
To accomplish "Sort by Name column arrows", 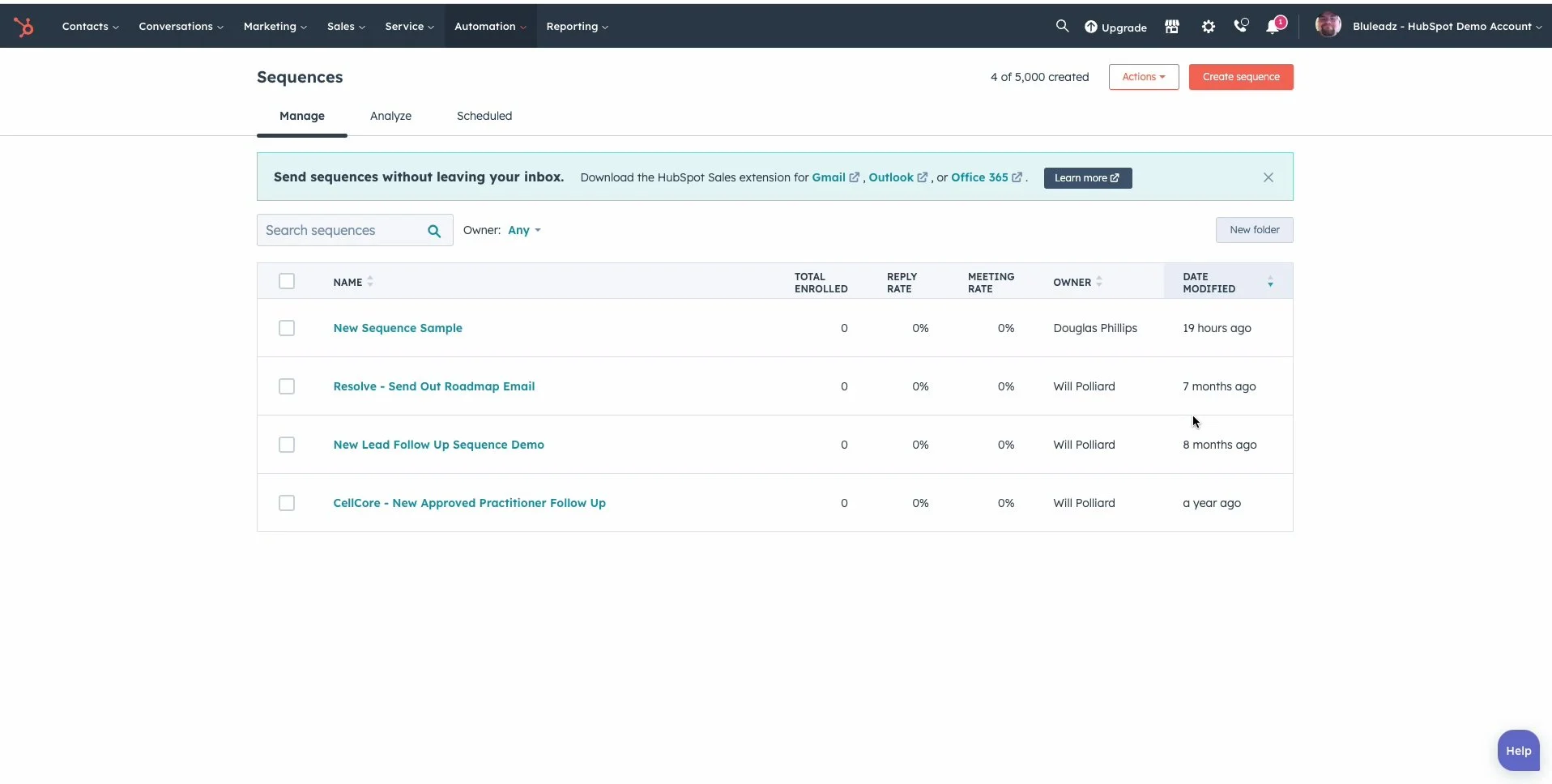I will 370,282.
